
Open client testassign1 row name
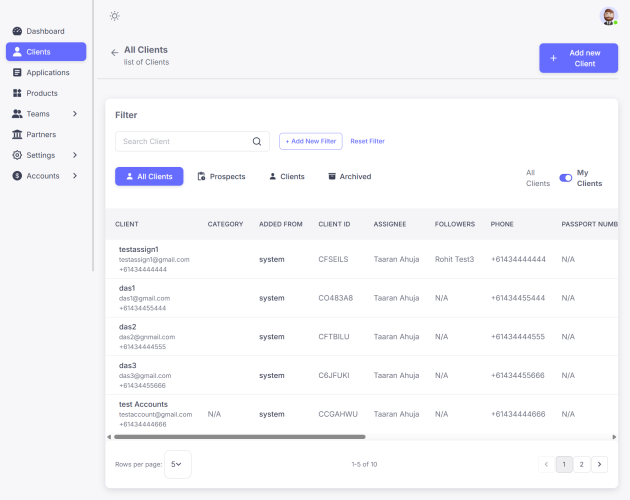[x=139, y=249]
